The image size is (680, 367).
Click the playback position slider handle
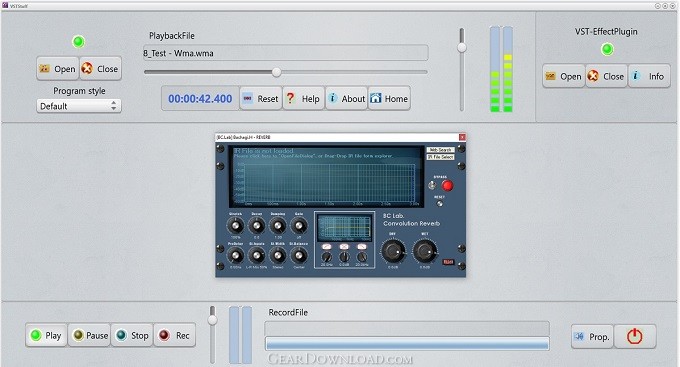276,72
